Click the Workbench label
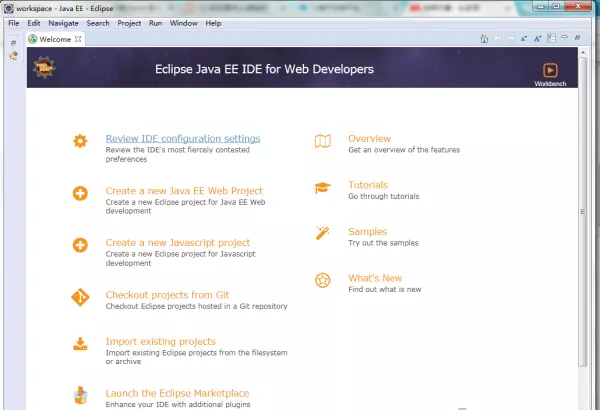The height and width of the screenshot is (410, 600). click(x=550, y=84)
